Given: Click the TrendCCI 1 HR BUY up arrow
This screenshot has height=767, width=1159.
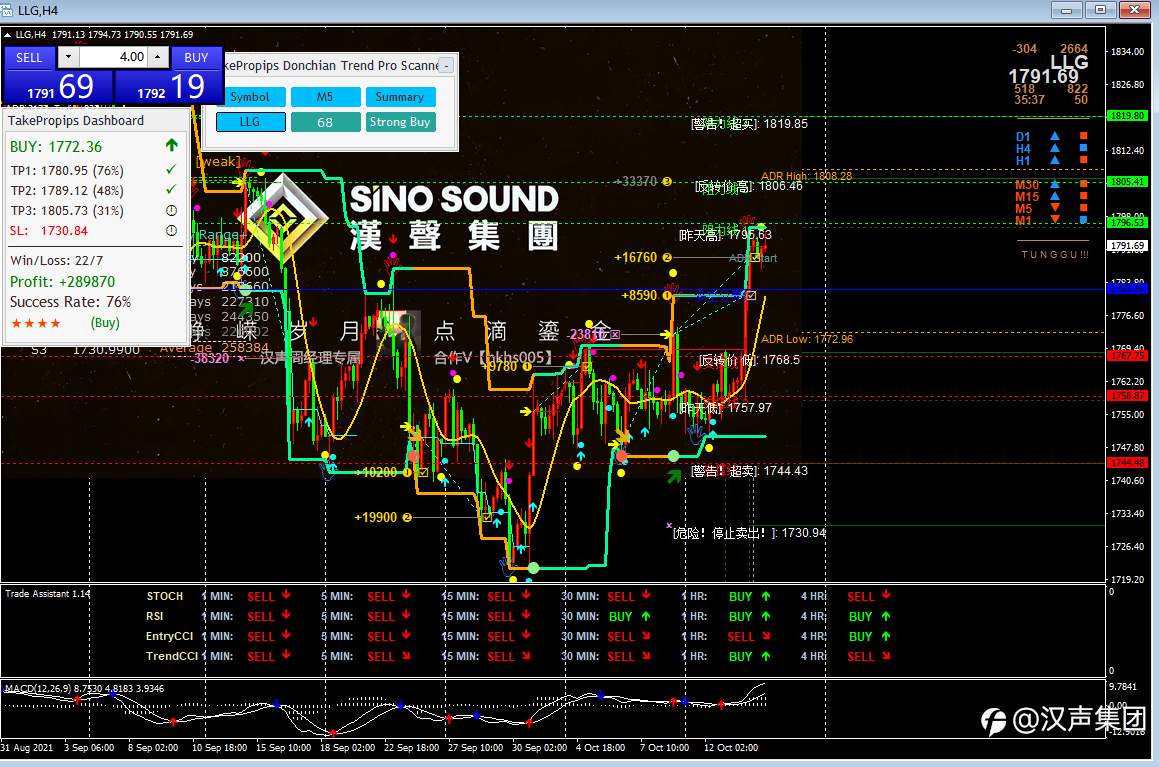Looking at the screenshot, I should (x=766, y=655).
